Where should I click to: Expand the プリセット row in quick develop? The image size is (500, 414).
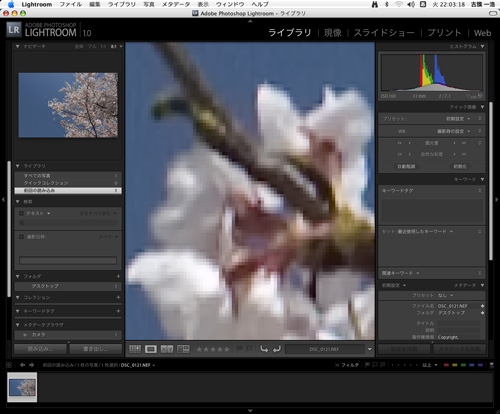coord(480,118)
